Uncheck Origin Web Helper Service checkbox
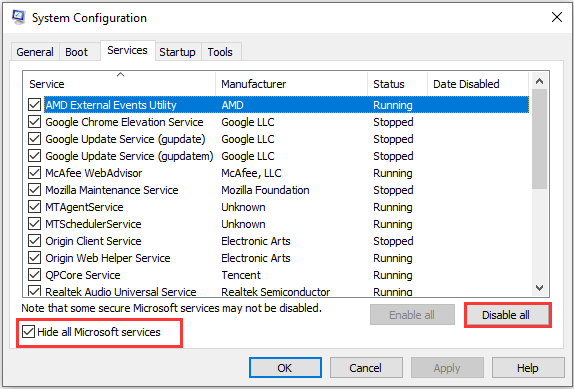The width and height of the screenshot is (574, 389). tap(34, 258)
